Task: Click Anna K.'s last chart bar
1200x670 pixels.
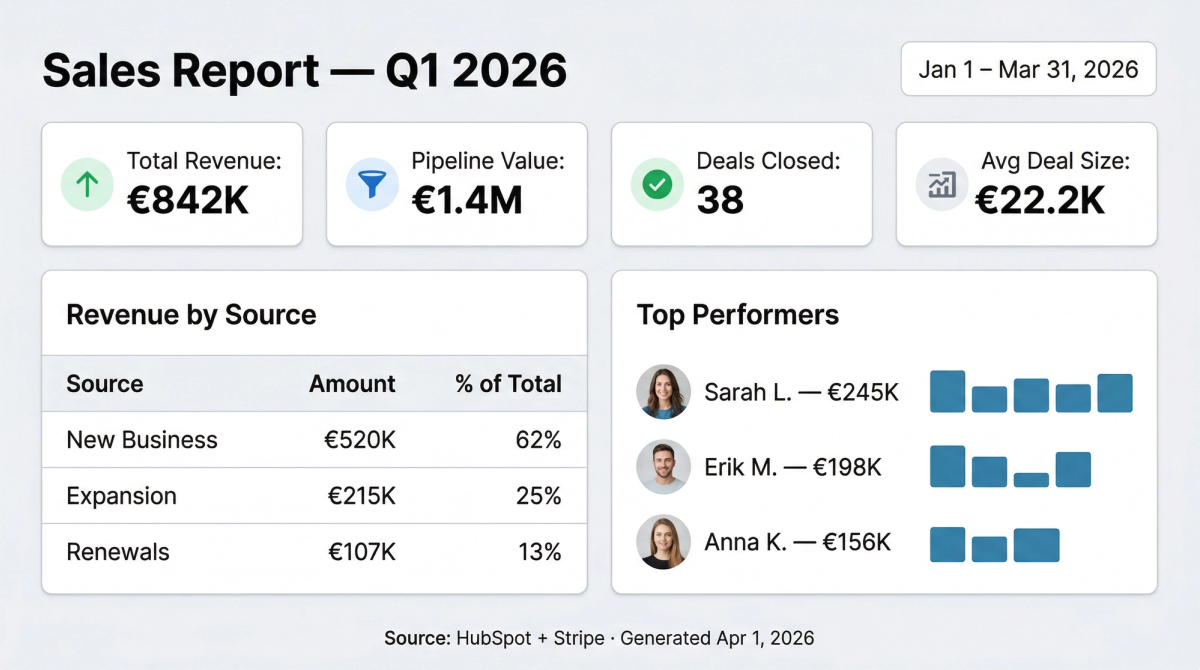Action: 1036,545
